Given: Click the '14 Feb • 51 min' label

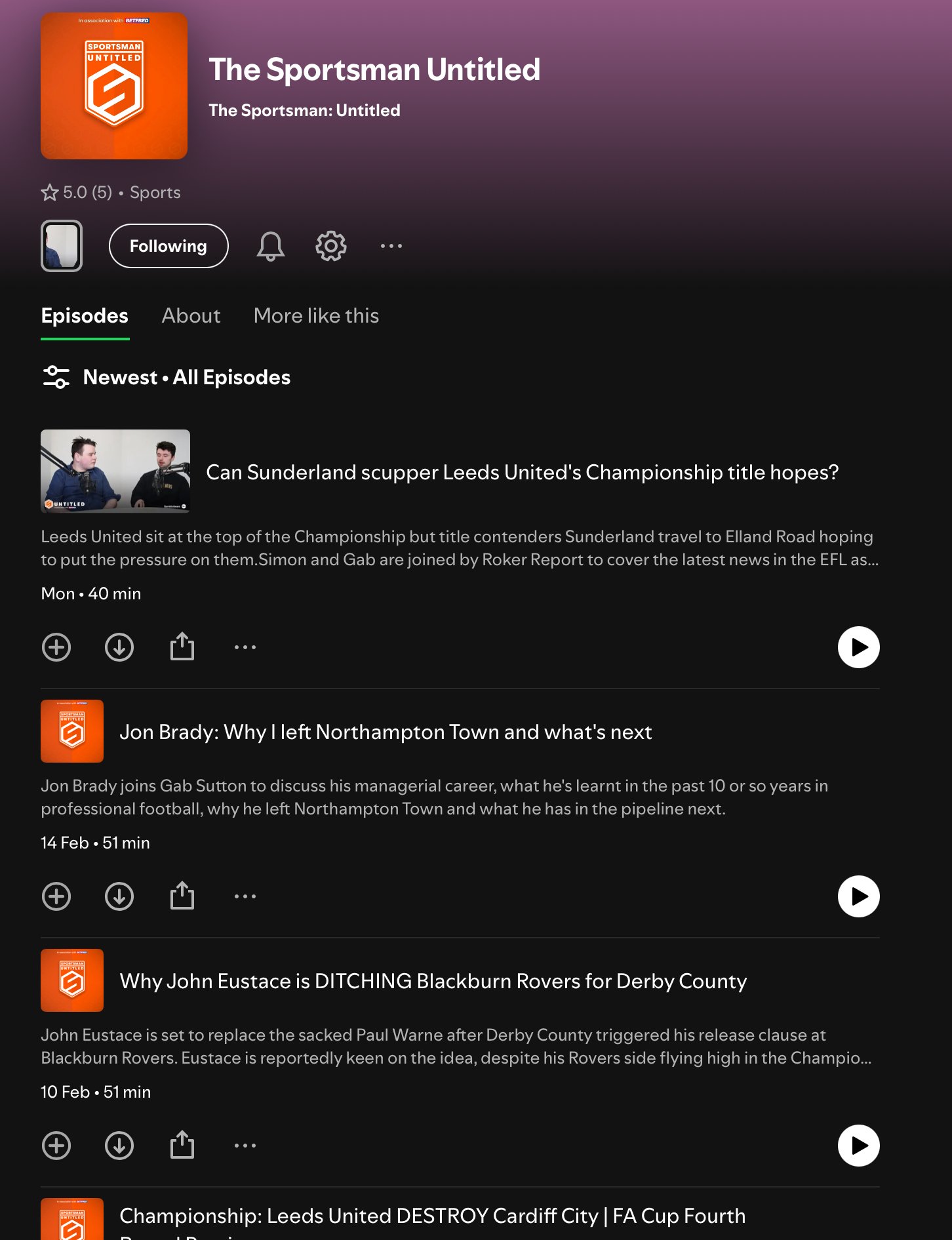Looking at the screenshot, I should 95,843.
